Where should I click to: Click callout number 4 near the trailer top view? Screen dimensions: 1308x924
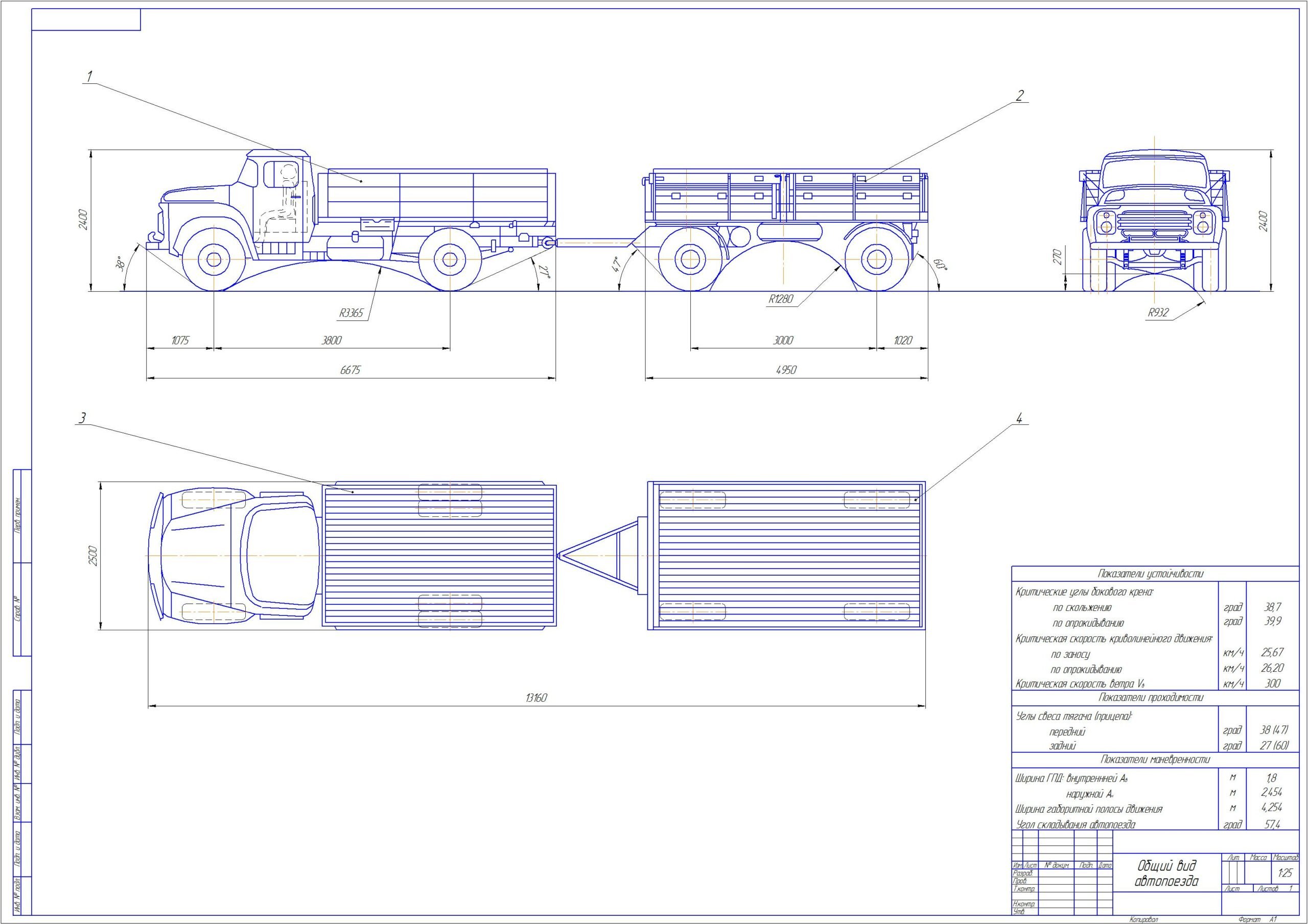(1019, 419)
